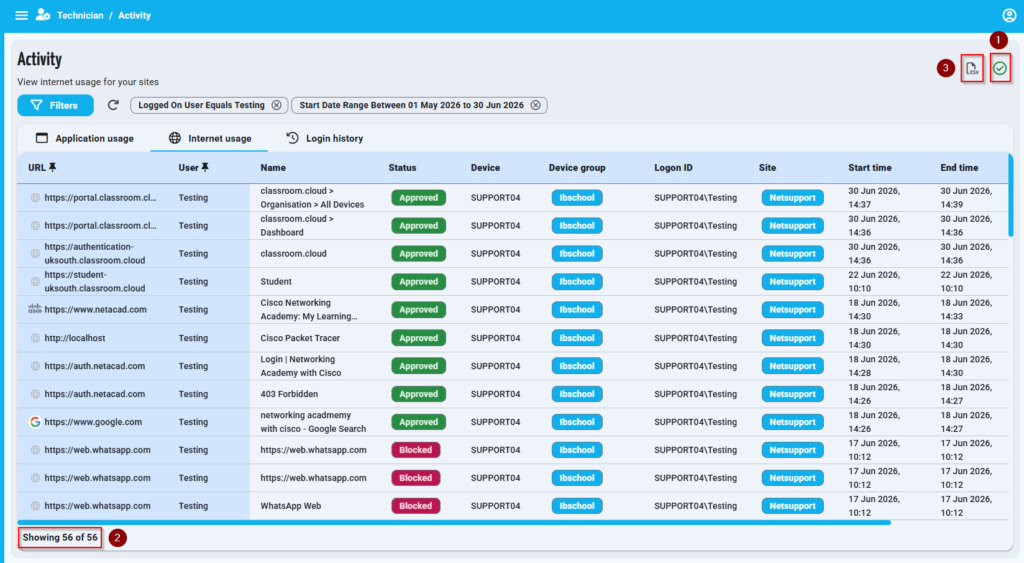
Task: Remove the Start Date Range filter chip
Action: (536, 105)
